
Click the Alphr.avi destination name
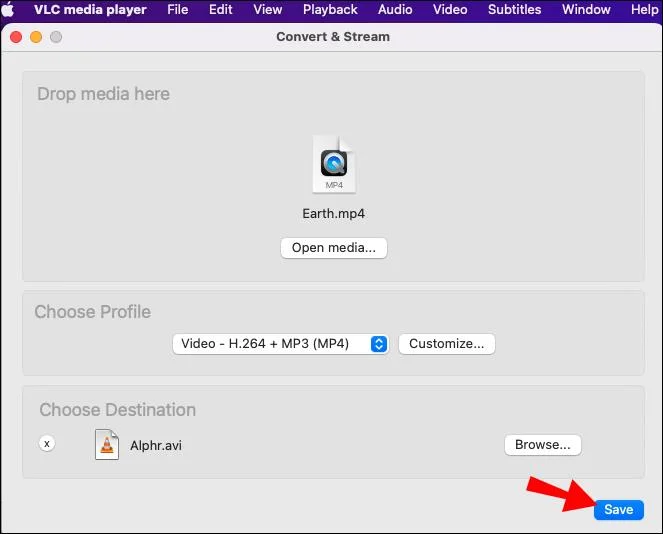[156, 445]
